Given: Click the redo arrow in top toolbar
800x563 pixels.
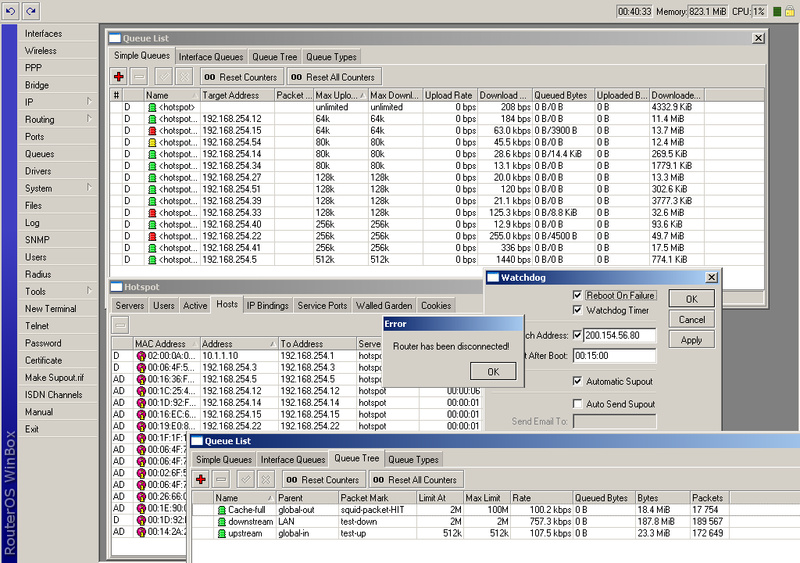Looking at the screenshot, I should [31, 10].
